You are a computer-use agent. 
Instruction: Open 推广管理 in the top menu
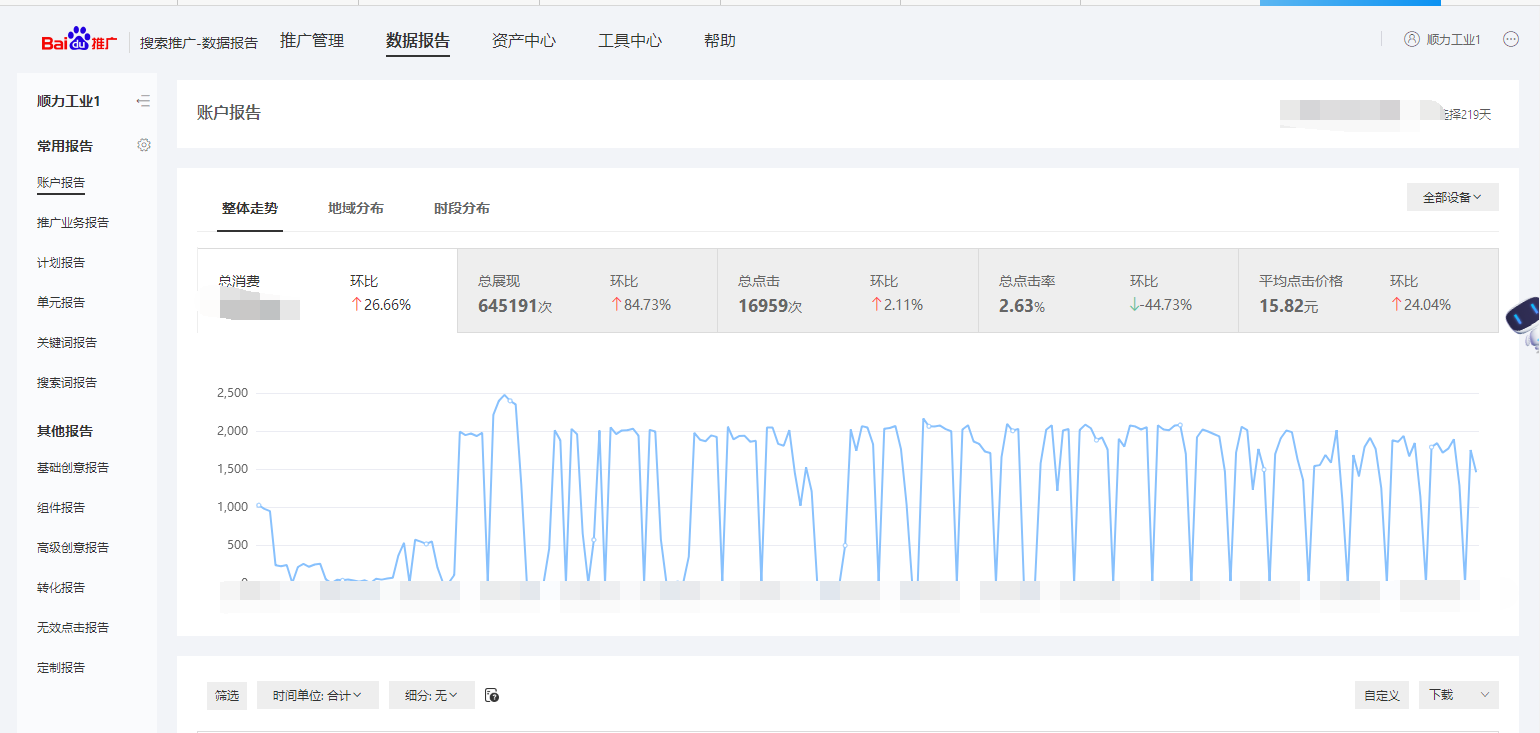[312, 41]
